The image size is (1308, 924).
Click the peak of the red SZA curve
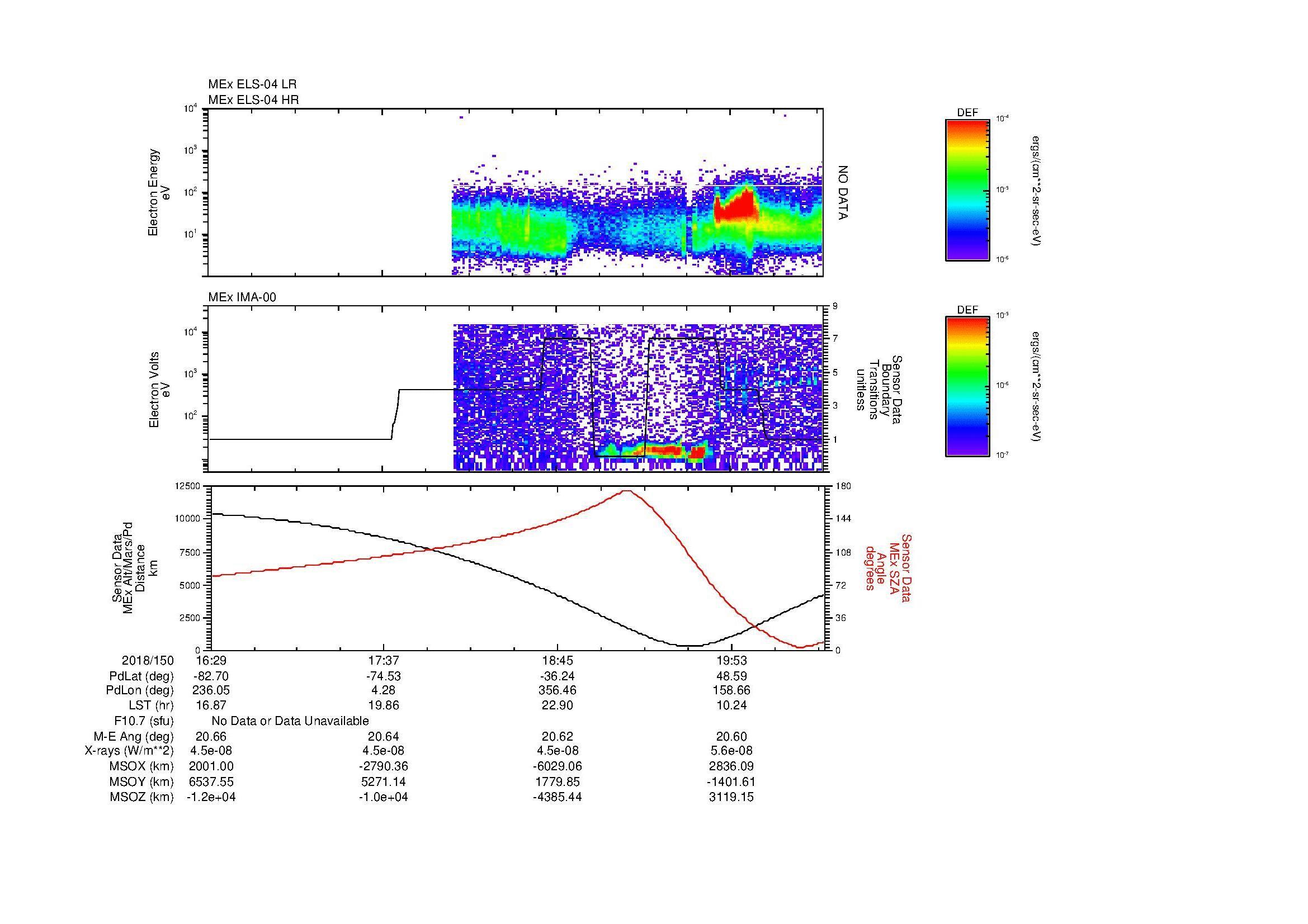pyautogui.click(x=627, y=490)
